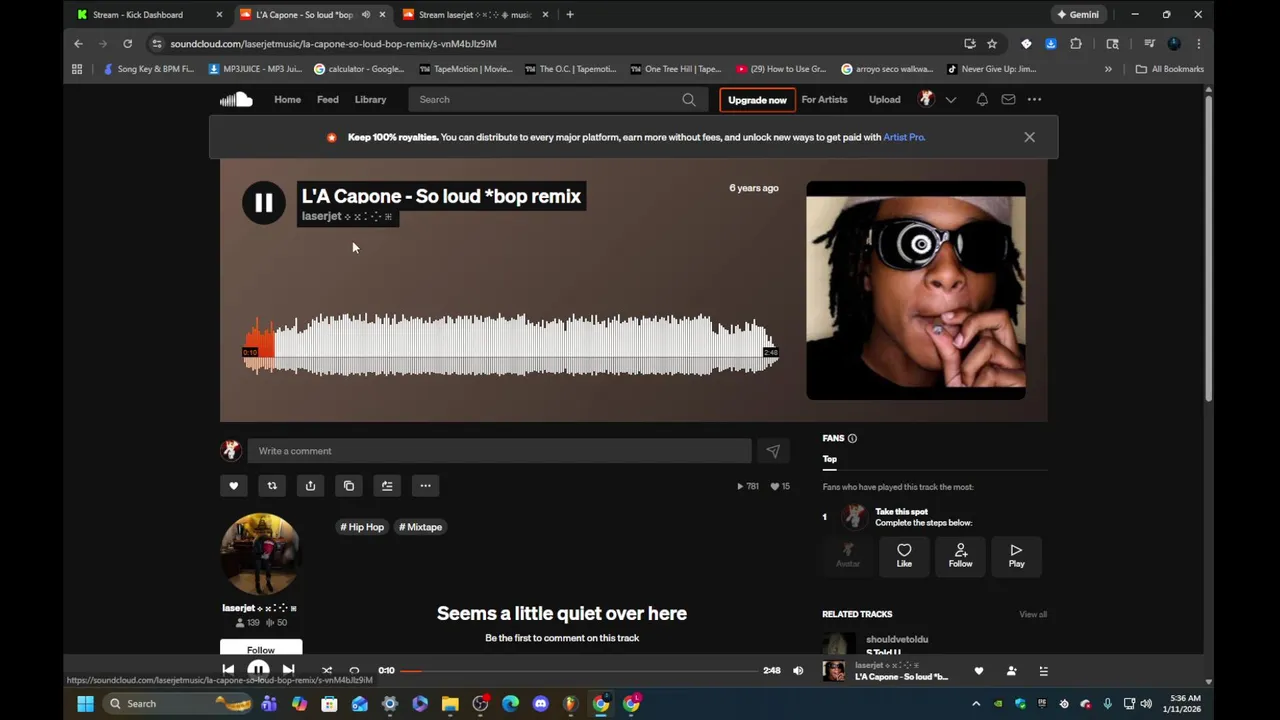
Task: Seek on the bottom player progress bar
Action: (x=579, y=670)
